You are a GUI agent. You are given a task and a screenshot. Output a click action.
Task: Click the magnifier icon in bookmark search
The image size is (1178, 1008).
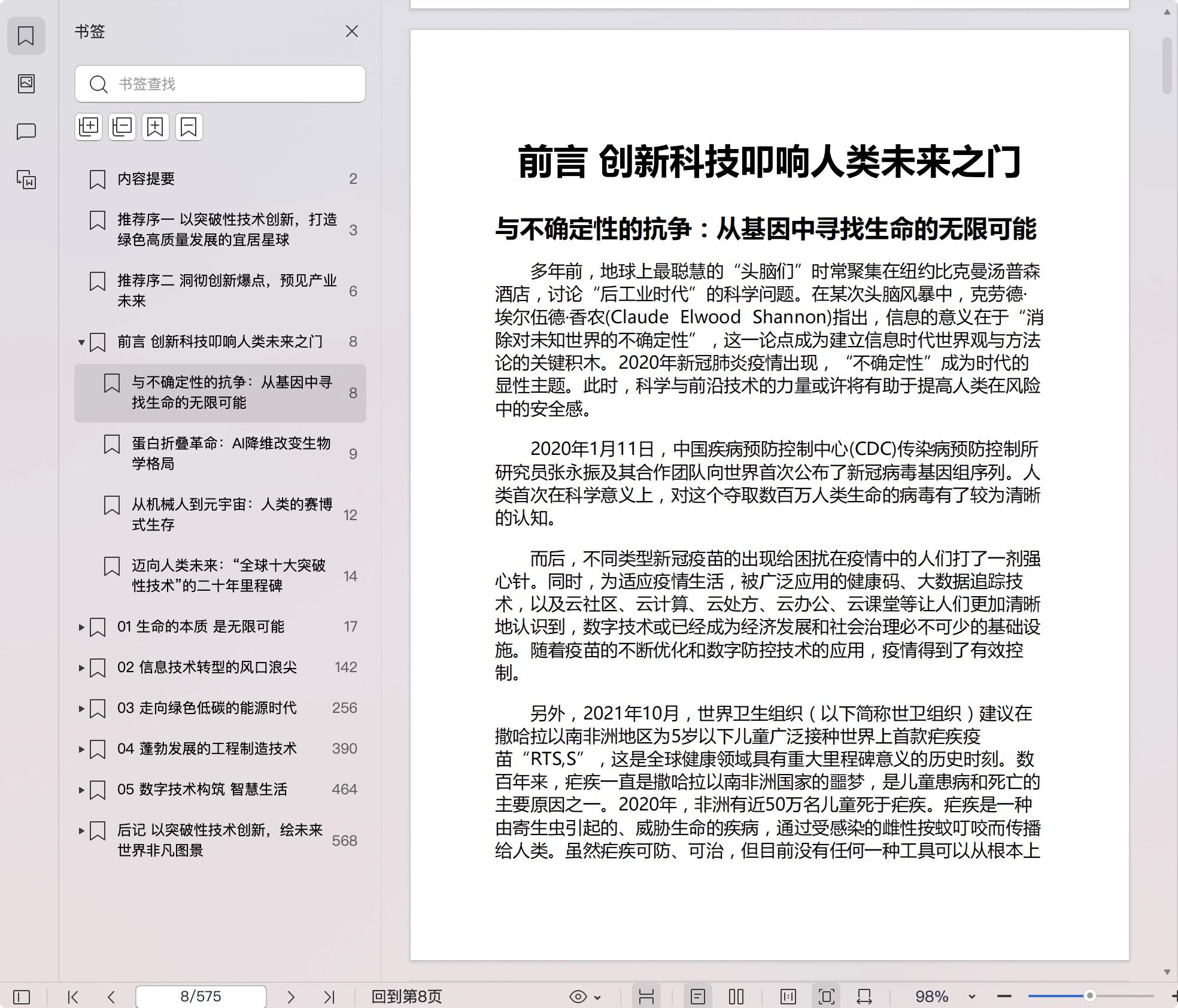98,84
